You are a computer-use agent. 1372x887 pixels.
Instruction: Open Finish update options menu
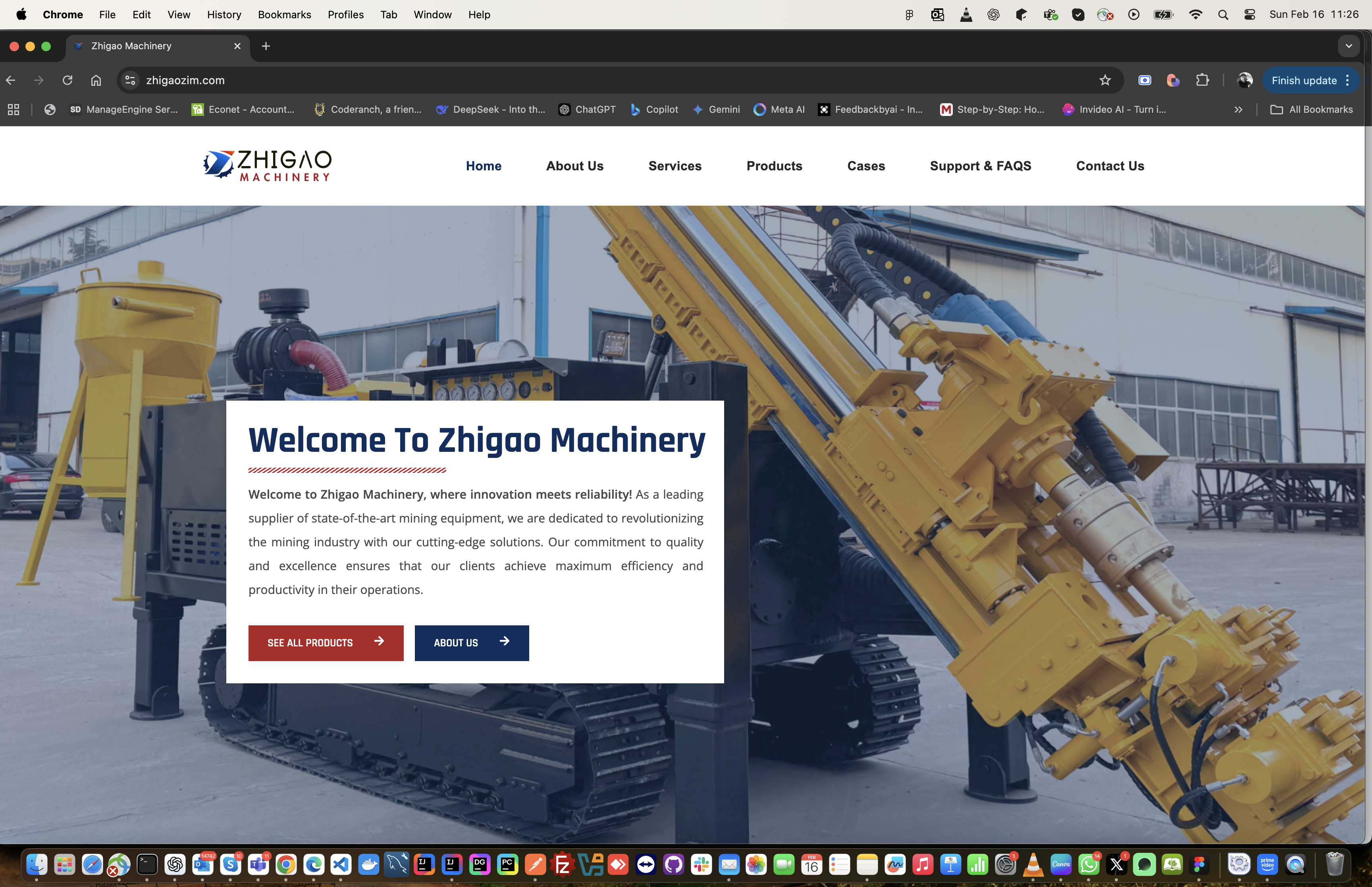(x=1348, y=81)
